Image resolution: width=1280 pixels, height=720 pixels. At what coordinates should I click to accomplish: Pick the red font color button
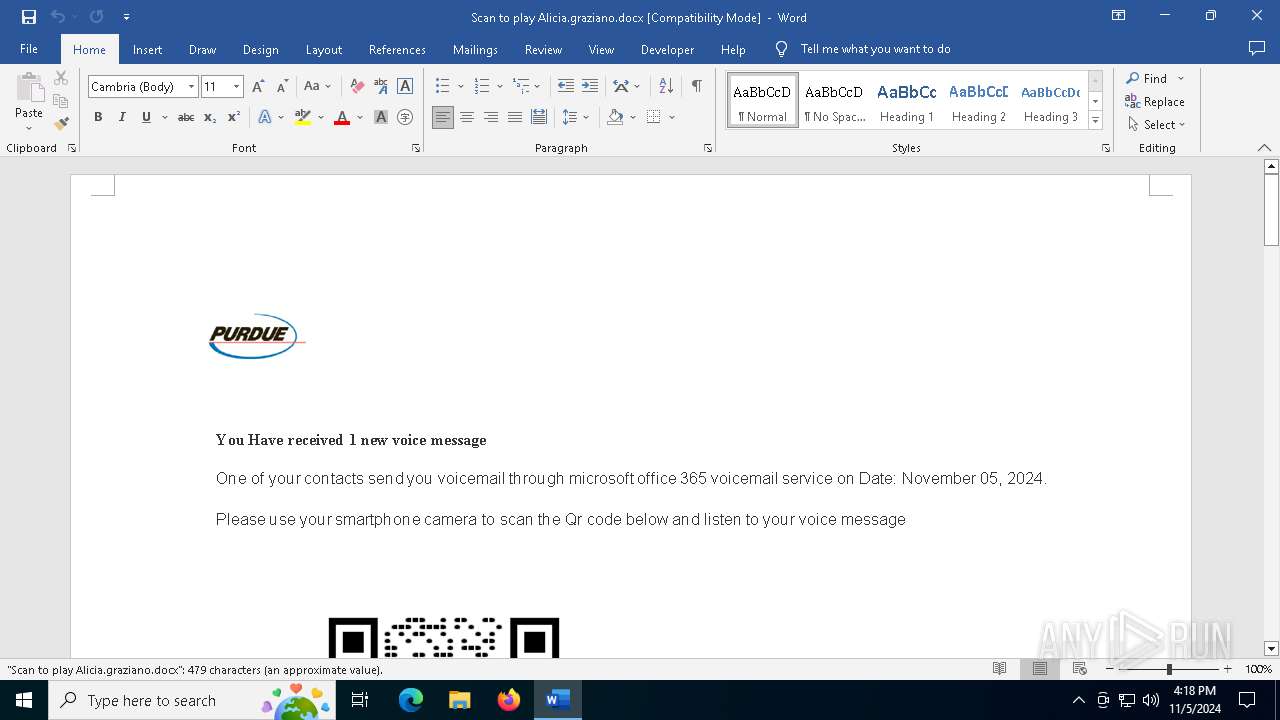click(342, 117)
